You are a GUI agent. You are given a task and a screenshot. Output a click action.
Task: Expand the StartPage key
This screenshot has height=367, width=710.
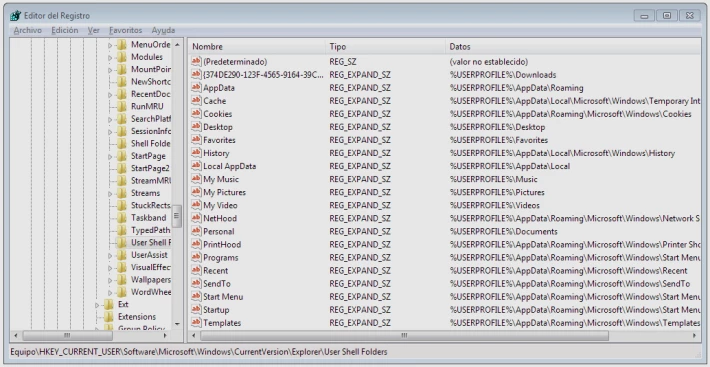click(110, 157)
